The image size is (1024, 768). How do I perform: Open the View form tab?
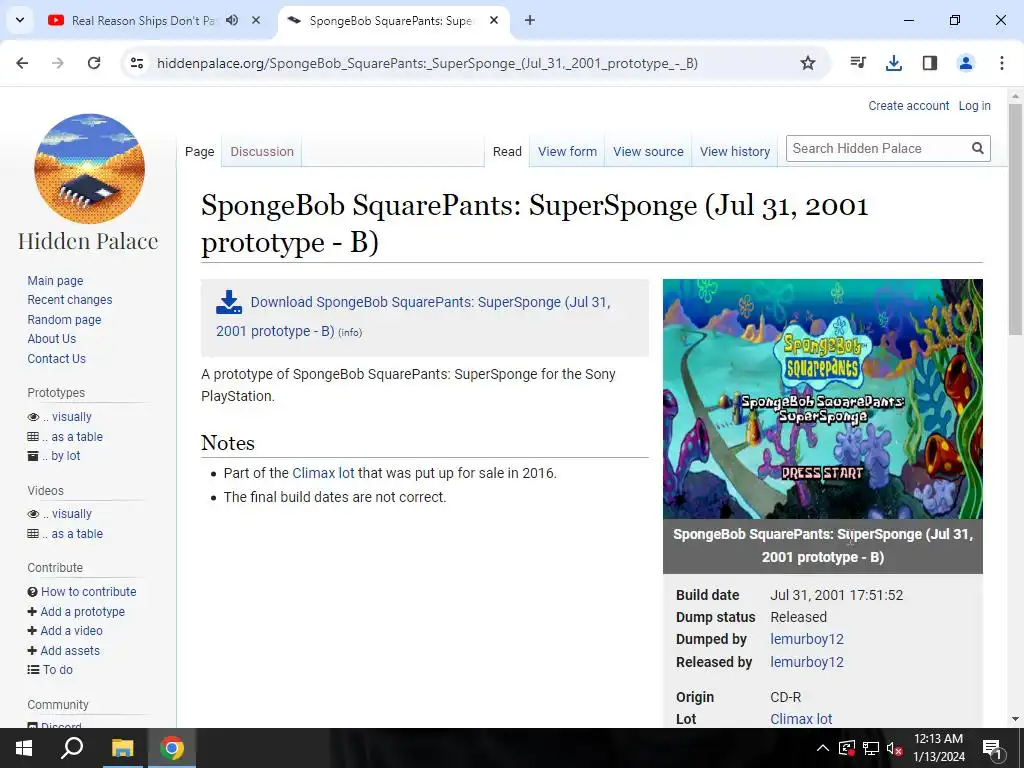(567, 152)
